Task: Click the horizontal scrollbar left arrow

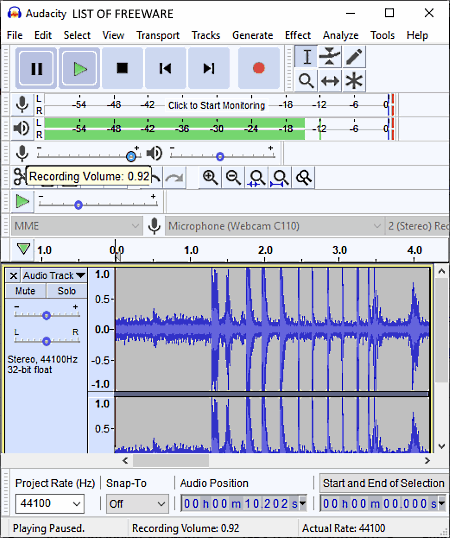Action: (125, 460)
